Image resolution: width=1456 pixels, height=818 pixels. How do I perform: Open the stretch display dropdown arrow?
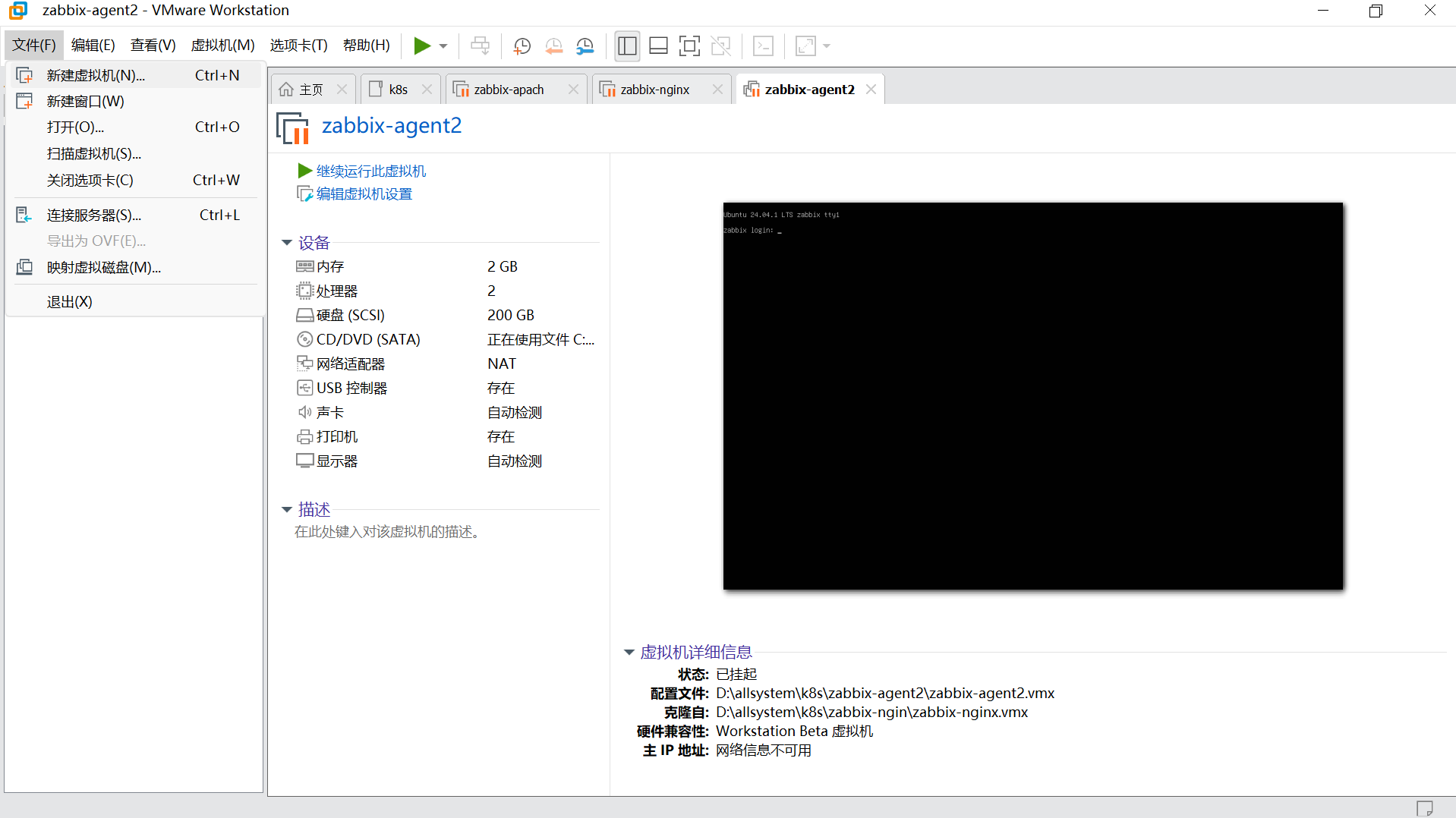click(827, 46)
